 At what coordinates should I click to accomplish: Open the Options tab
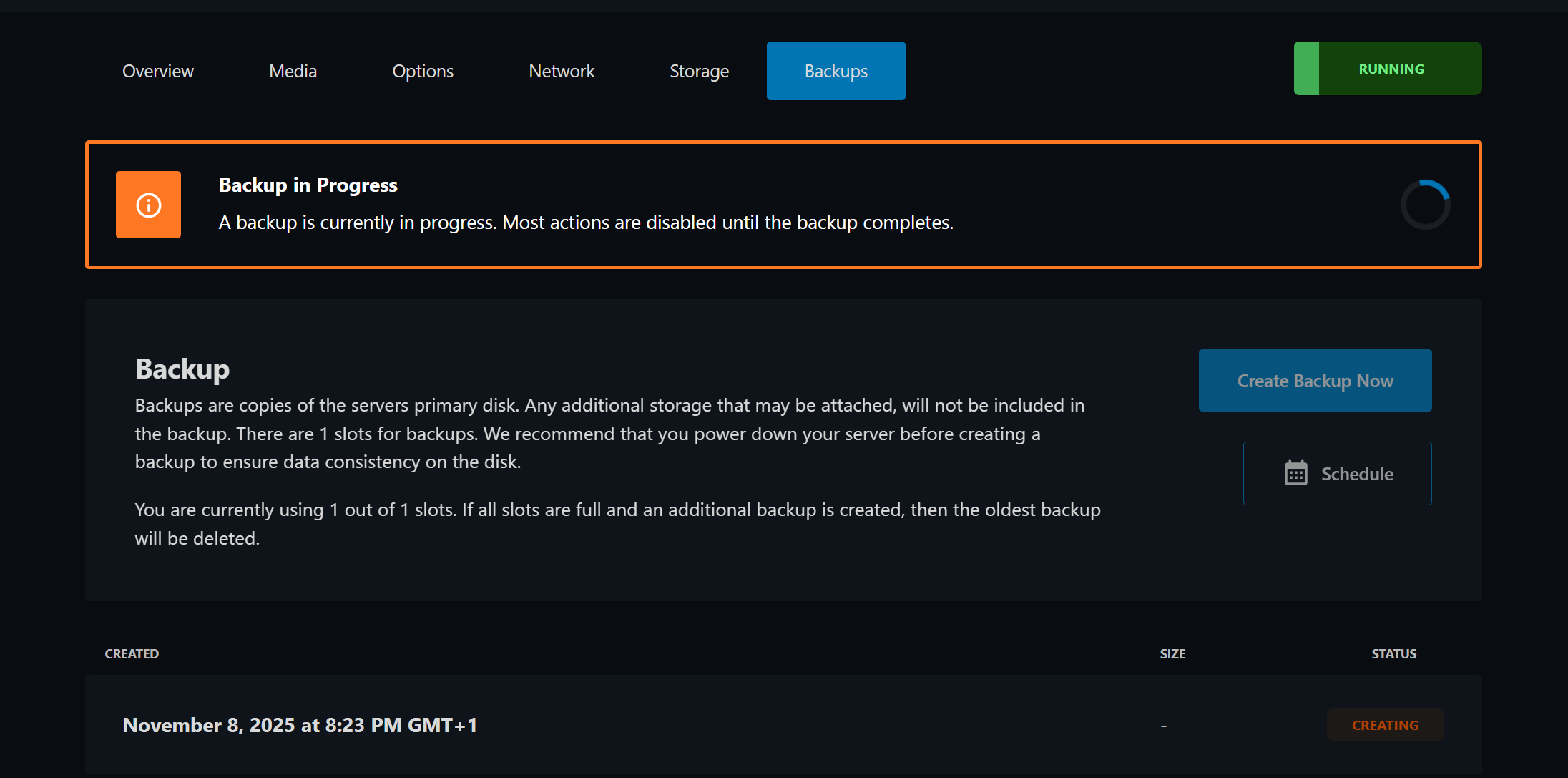tap(422, 71)
